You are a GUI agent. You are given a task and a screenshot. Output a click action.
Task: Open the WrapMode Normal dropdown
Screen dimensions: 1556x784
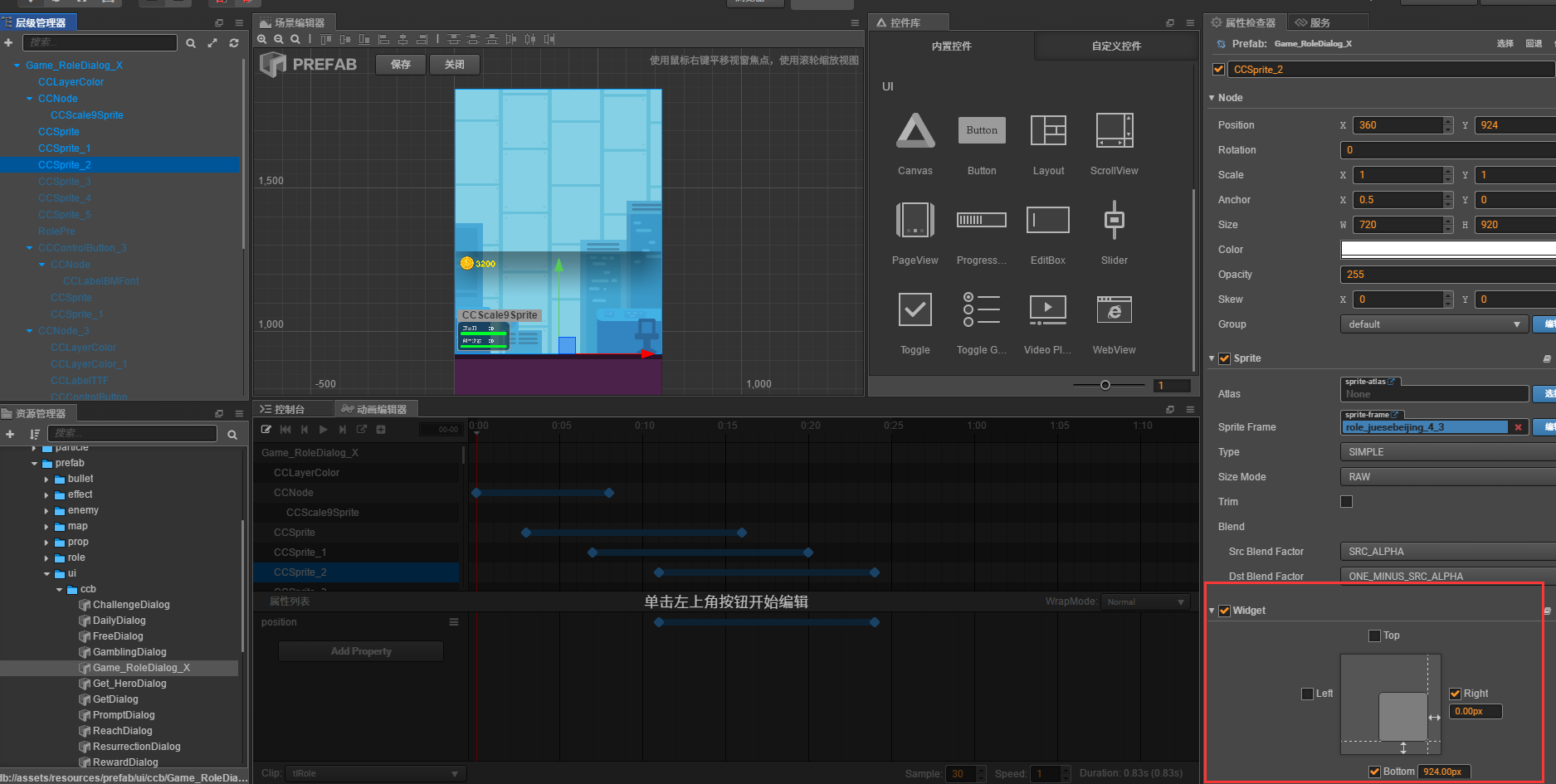tap(1146, 602)
